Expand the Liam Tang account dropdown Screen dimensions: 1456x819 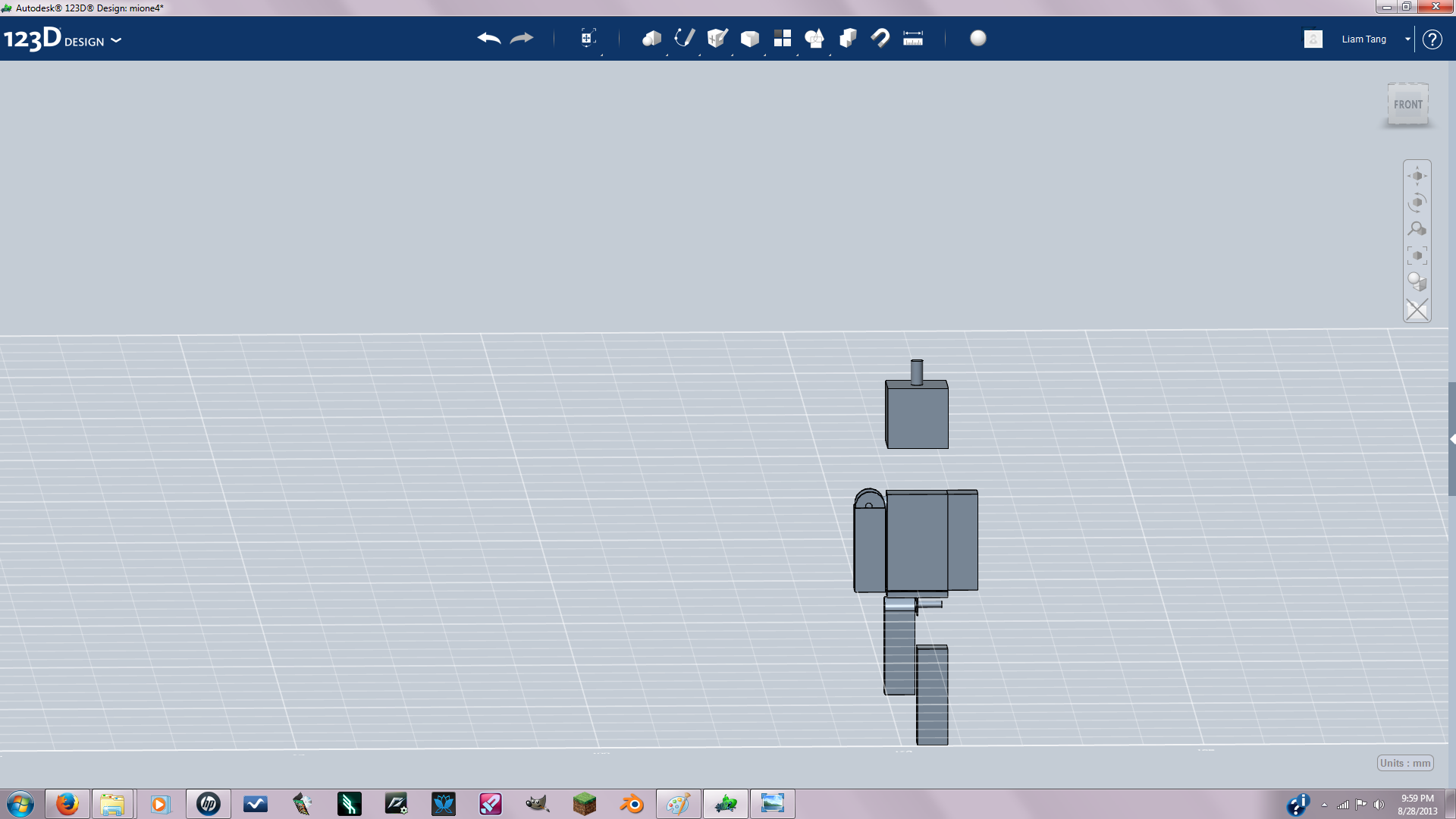tap(1407, 39)
